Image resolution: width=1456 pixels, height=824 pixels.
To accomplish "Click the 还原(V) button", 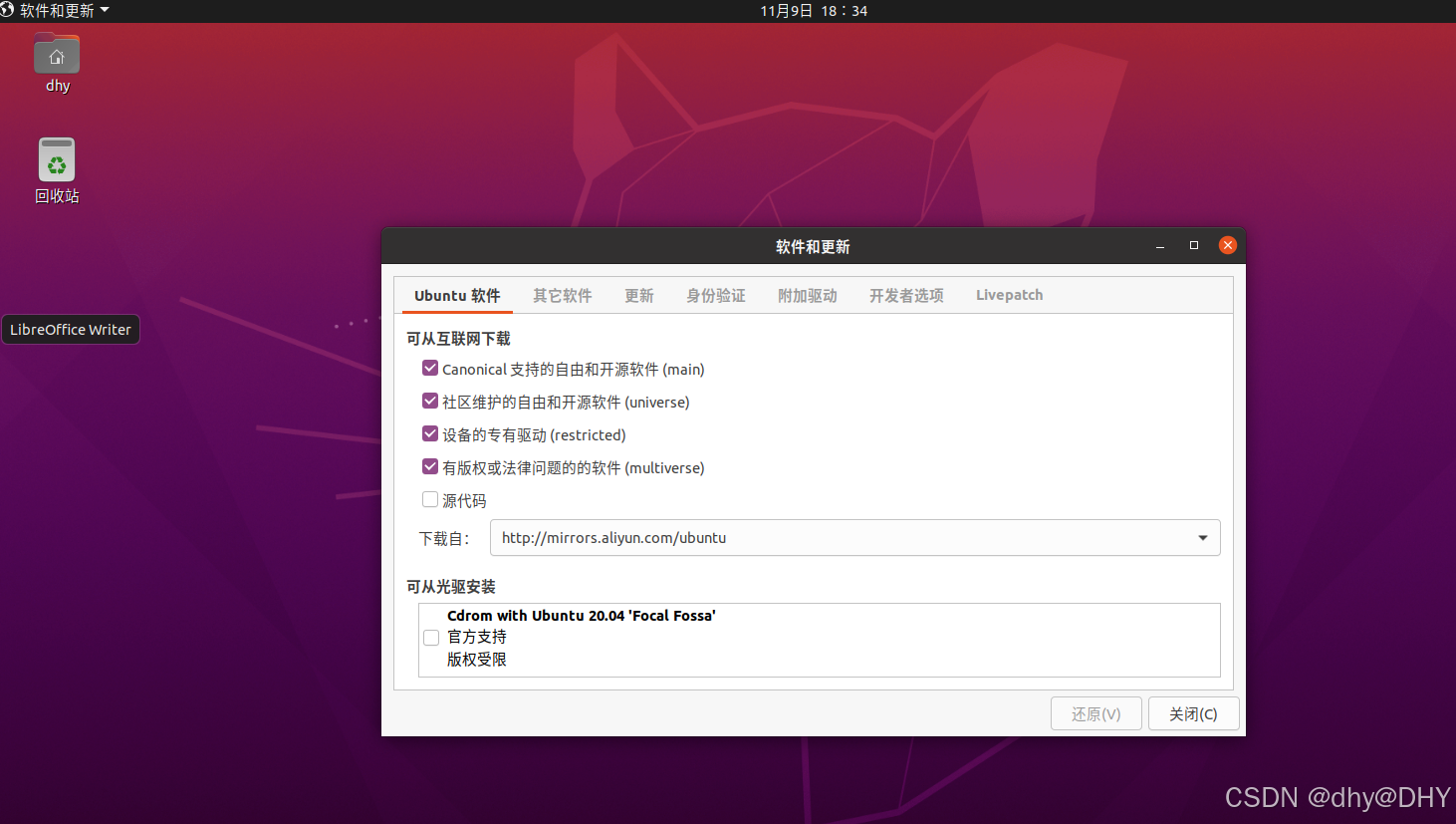I will 1096,714.
